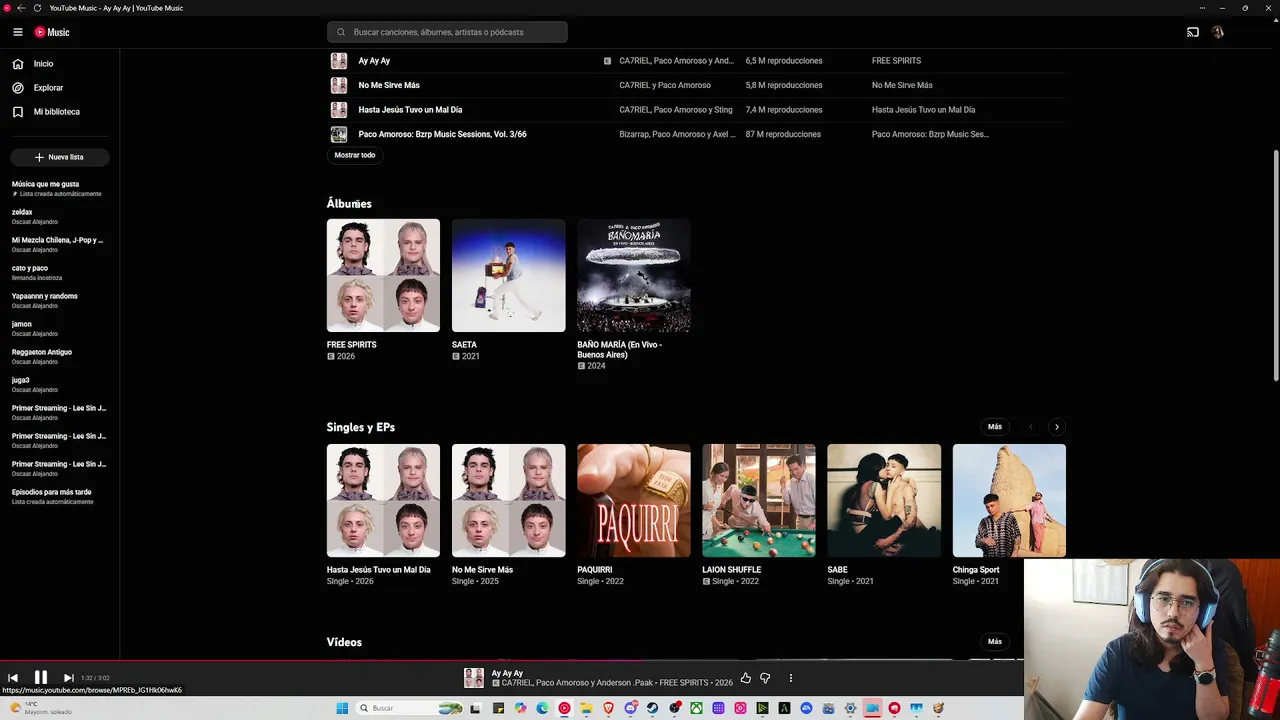Click the song search input field
The height and width of the screenshot is (720, 1280).
tap(447, 32)
